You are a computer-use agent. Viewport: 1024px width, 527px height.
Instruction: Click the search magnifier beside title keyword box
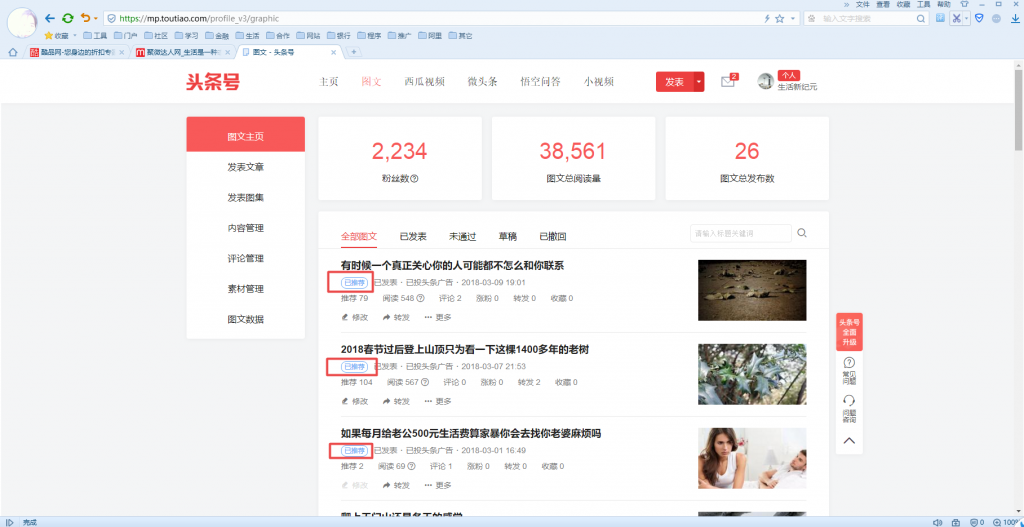[x=801, y=233]
